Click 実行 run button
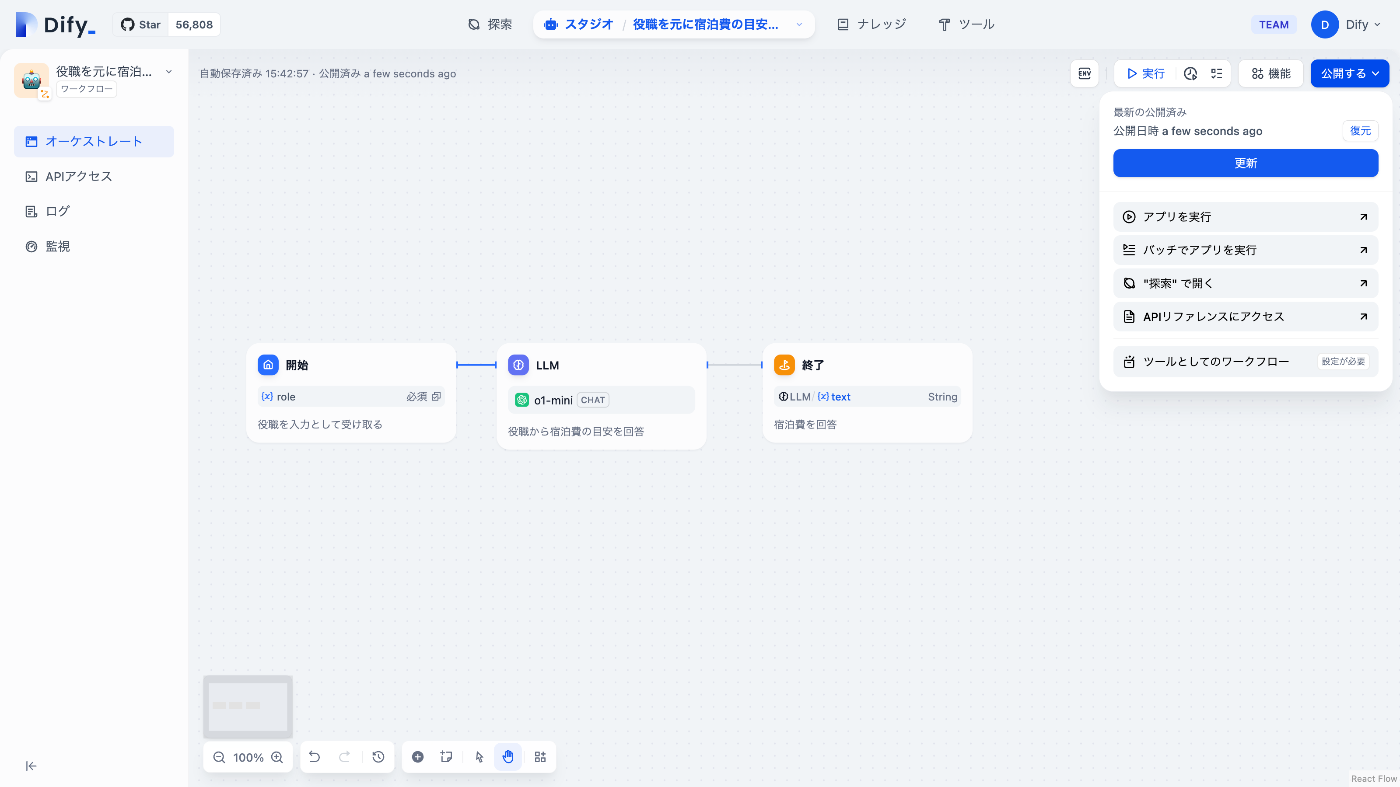This screenshot has width=1400, height=787. pyautogui.click(x=1145, y=73)
